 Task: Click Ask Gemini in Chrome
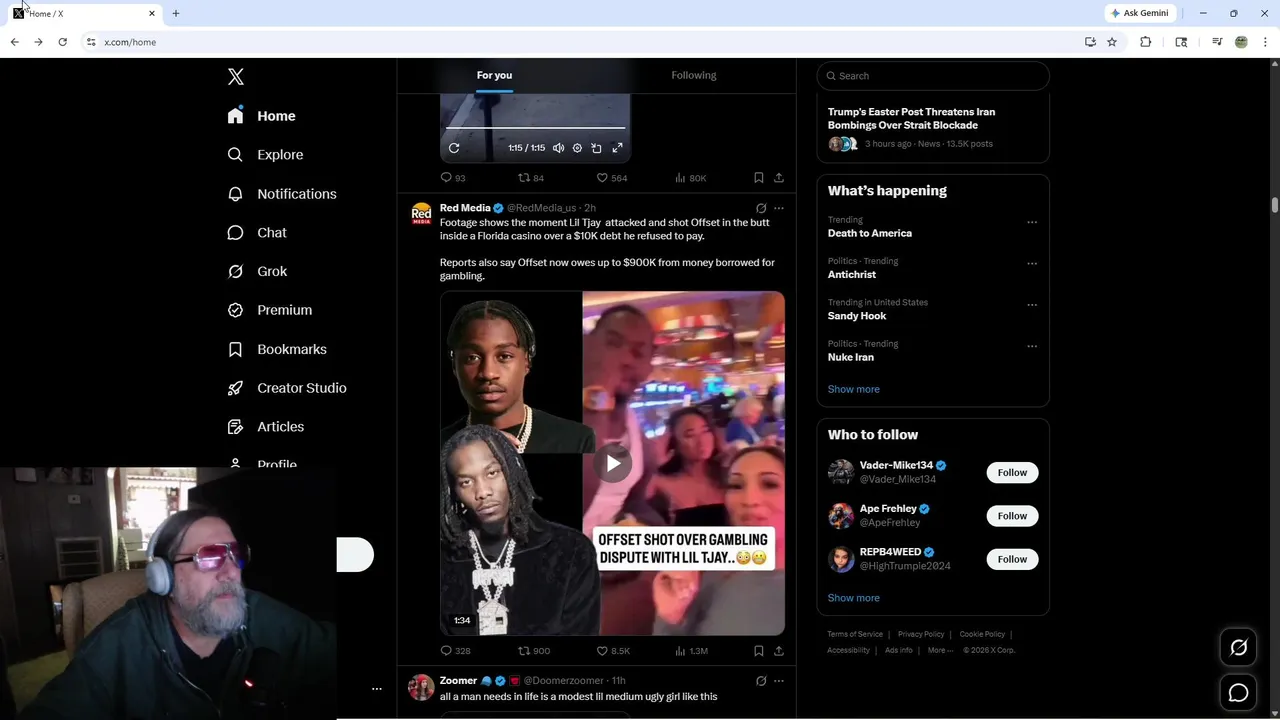click(1140, 13)
